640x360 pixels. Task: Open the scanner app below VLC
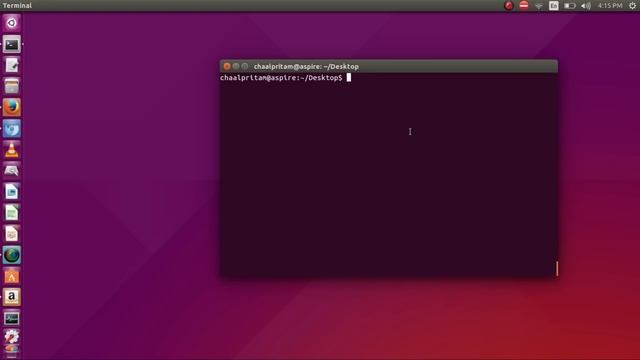(x=11, y=171)
